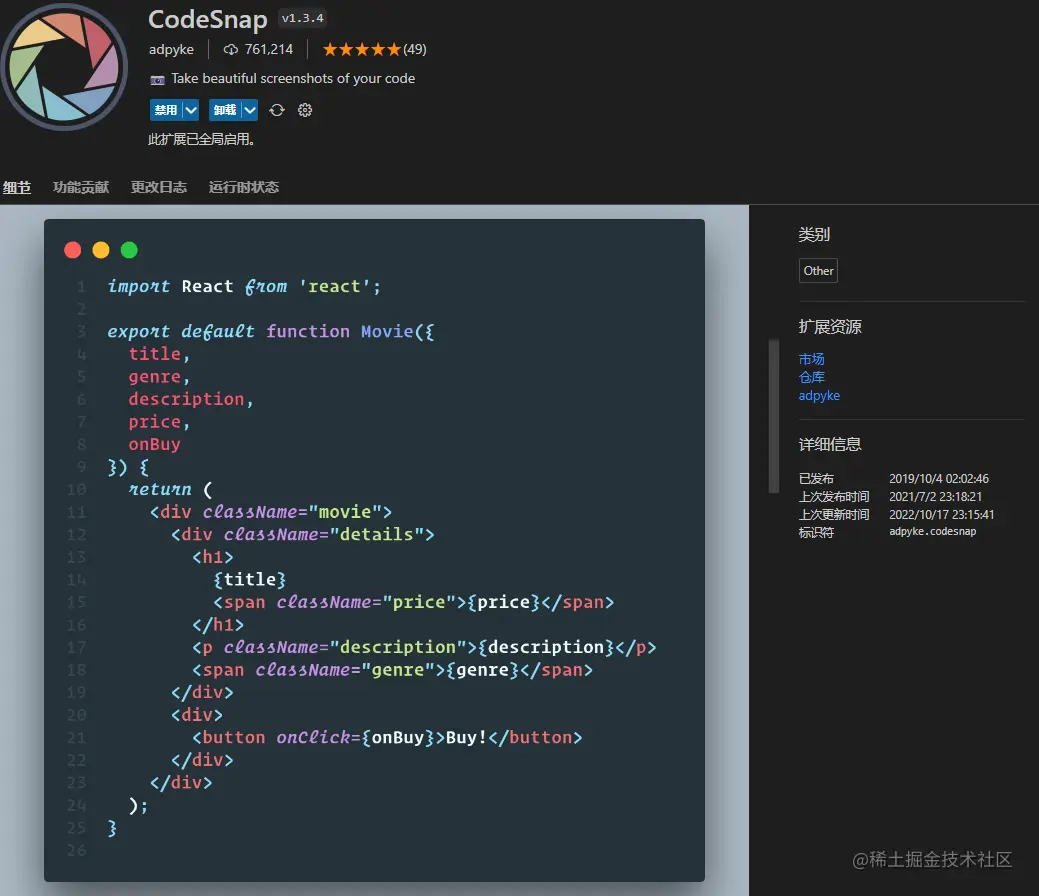Click the red window dot in code preview
1039x896 pixels.
tap(73, 250)
